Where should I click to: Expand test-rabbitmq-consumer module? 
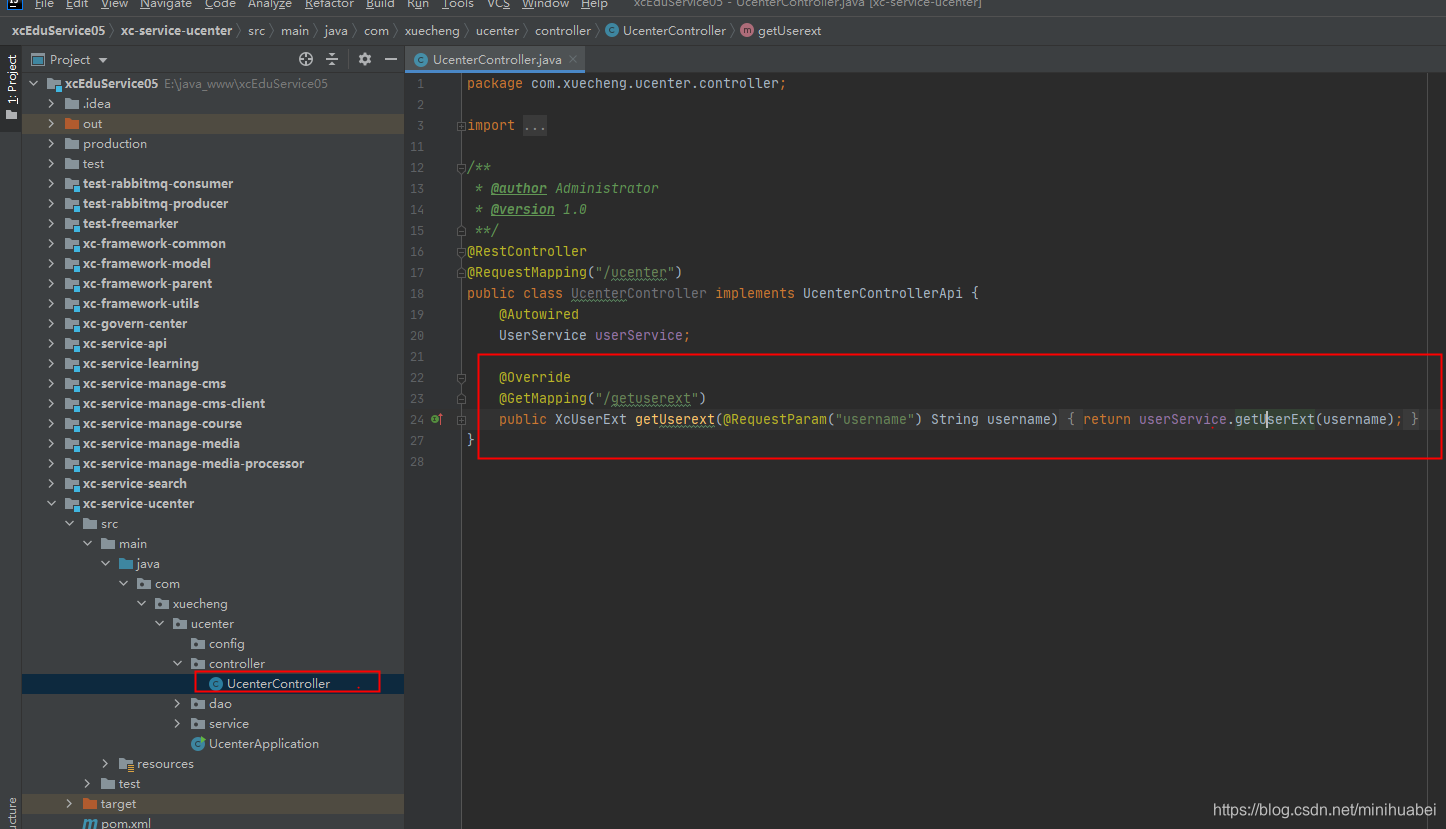pyautogui.click(x=52, y=184)
